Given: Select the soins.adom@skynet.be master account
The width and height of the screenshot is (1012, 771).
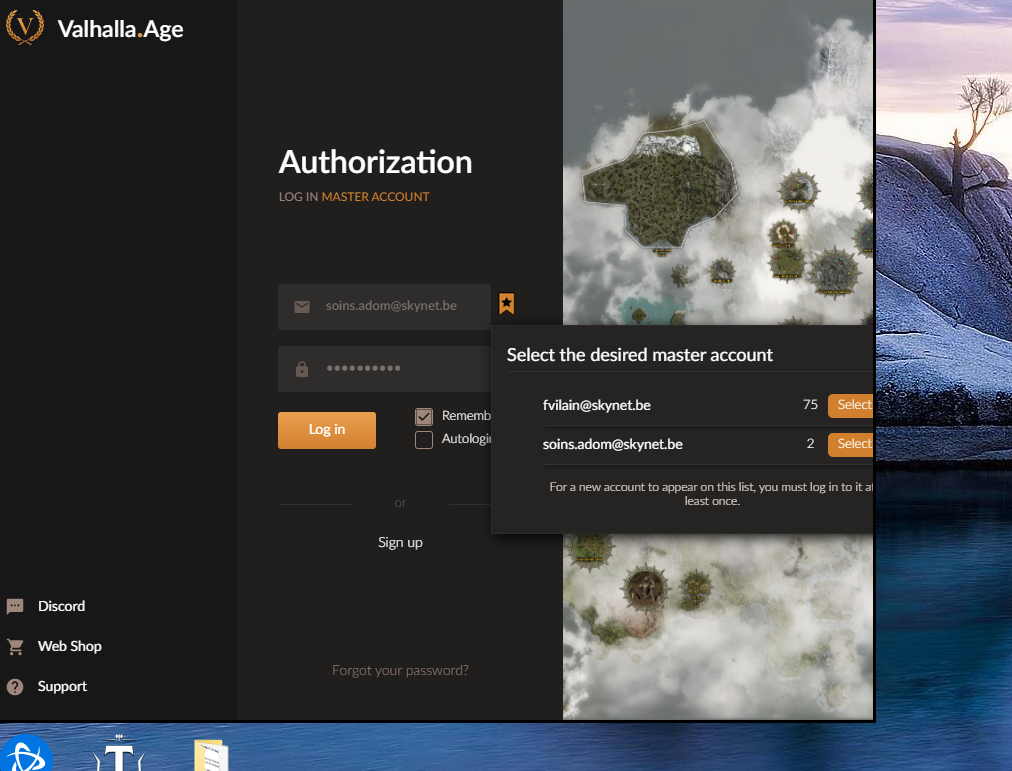Looking at the screenshot, I should 850,444.
